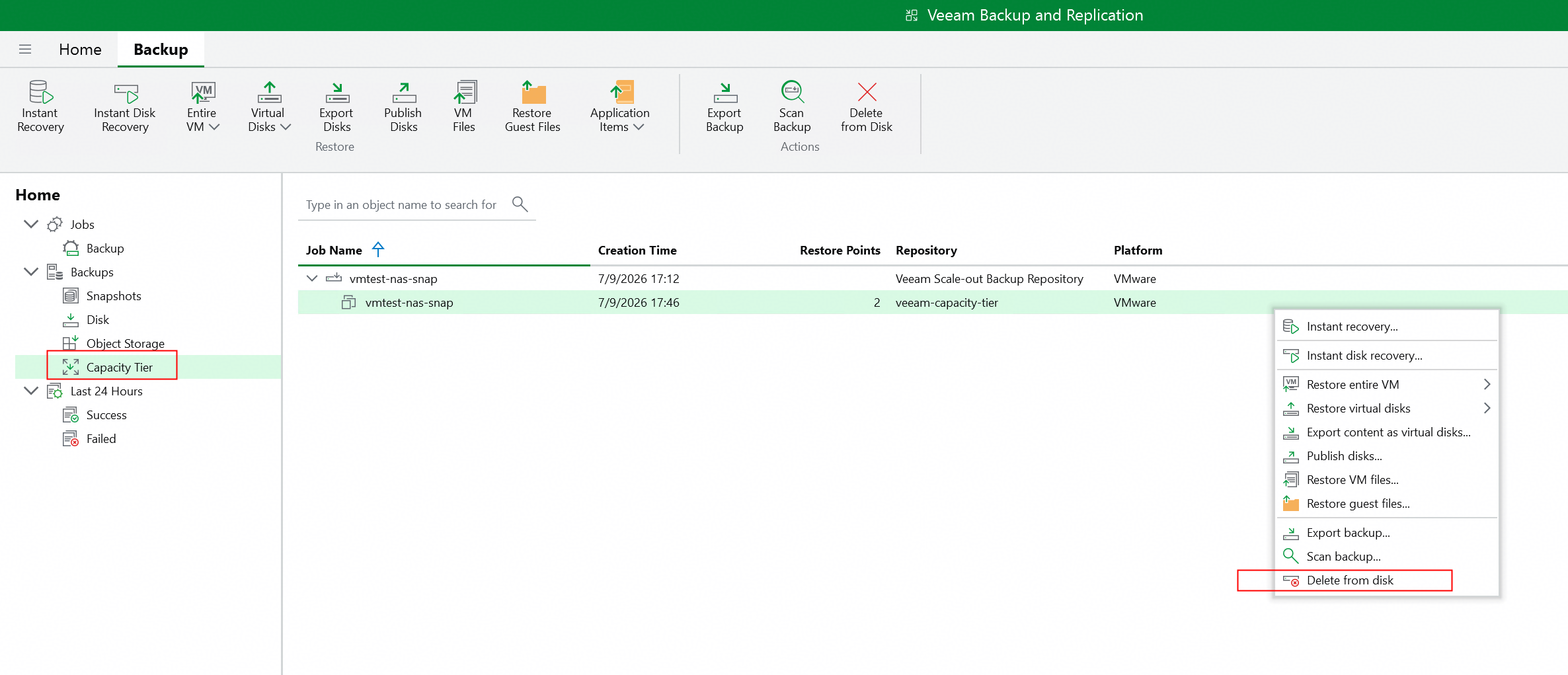The image size is (1568, 675).
Task: Sort by the Creation Time column
Action: [x=637, y=251]
